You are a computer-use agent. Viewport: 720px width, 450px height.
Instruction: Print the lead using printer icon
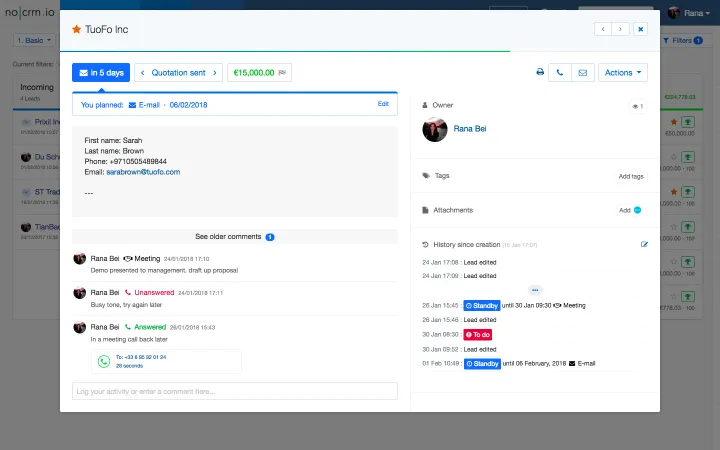point(540,72)
